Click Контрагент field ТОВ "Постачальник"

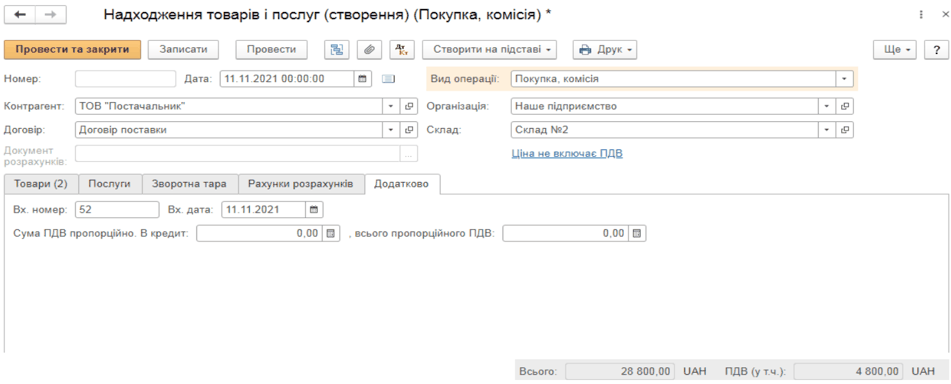[229, 106]
